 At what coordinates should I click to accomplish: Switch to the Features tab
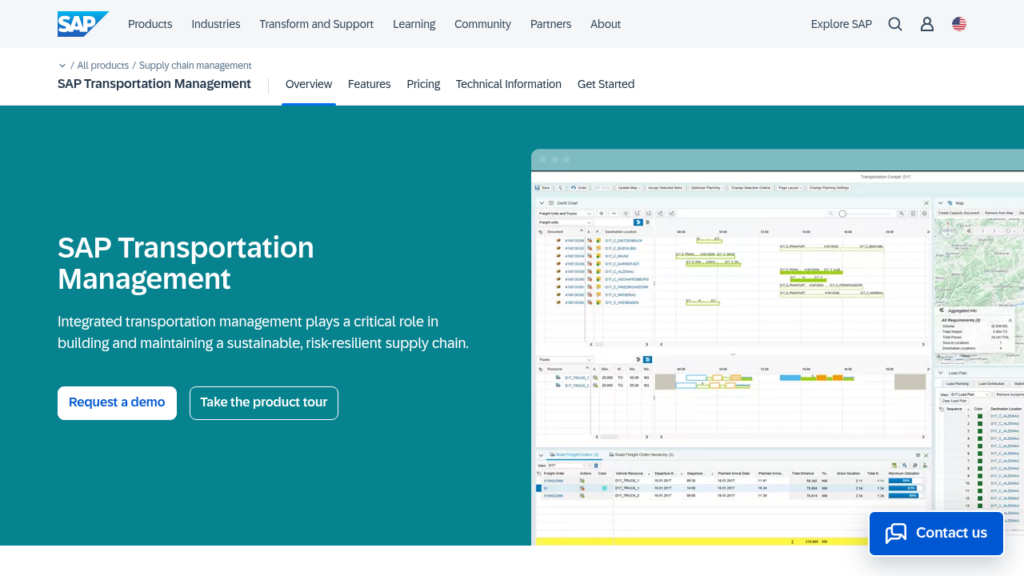pyautogui.click(x=369, y=84)
